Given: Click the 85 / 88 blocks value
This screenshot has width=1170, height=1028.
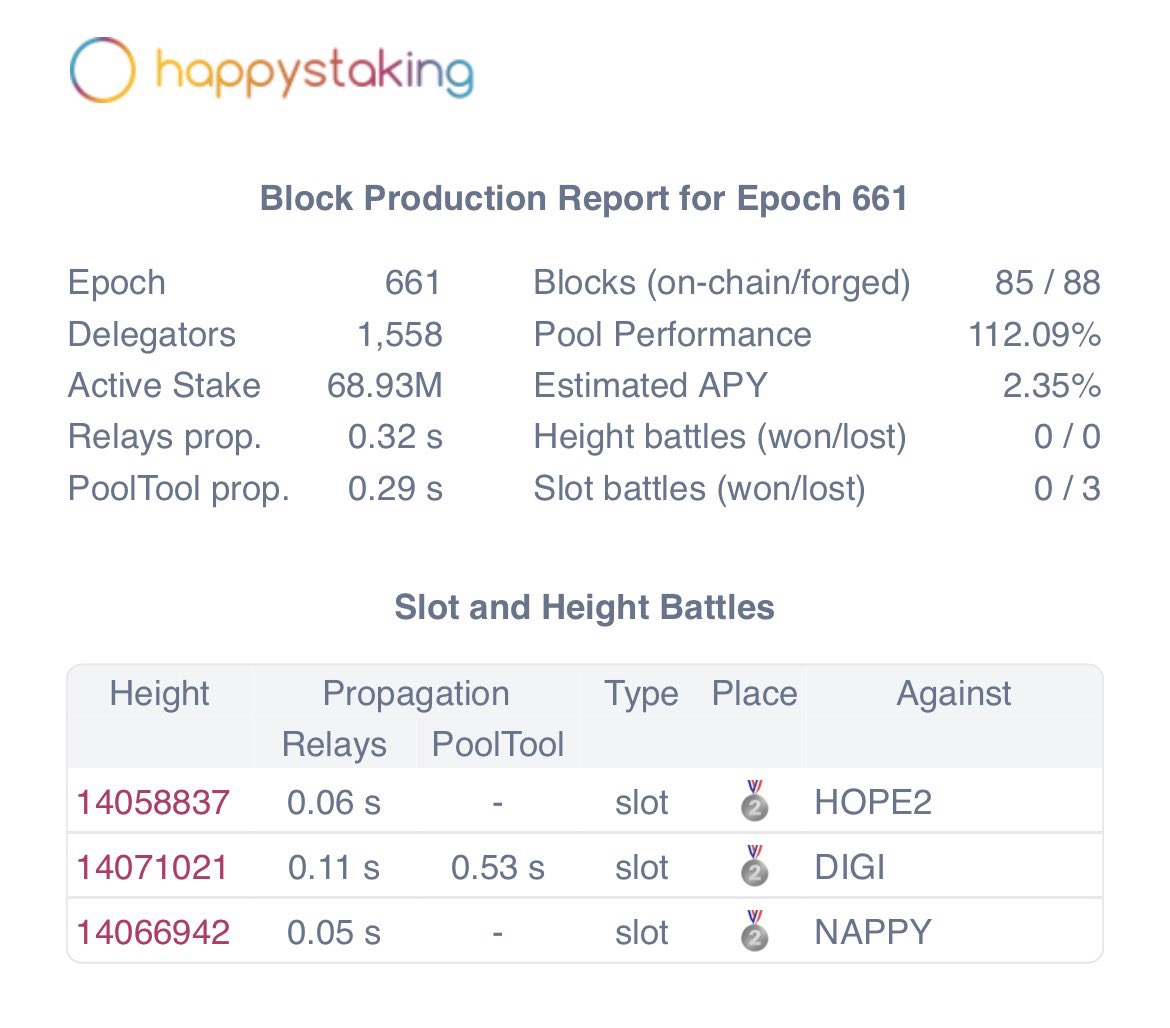Looking at the screenshot, I should point(1048,283).
